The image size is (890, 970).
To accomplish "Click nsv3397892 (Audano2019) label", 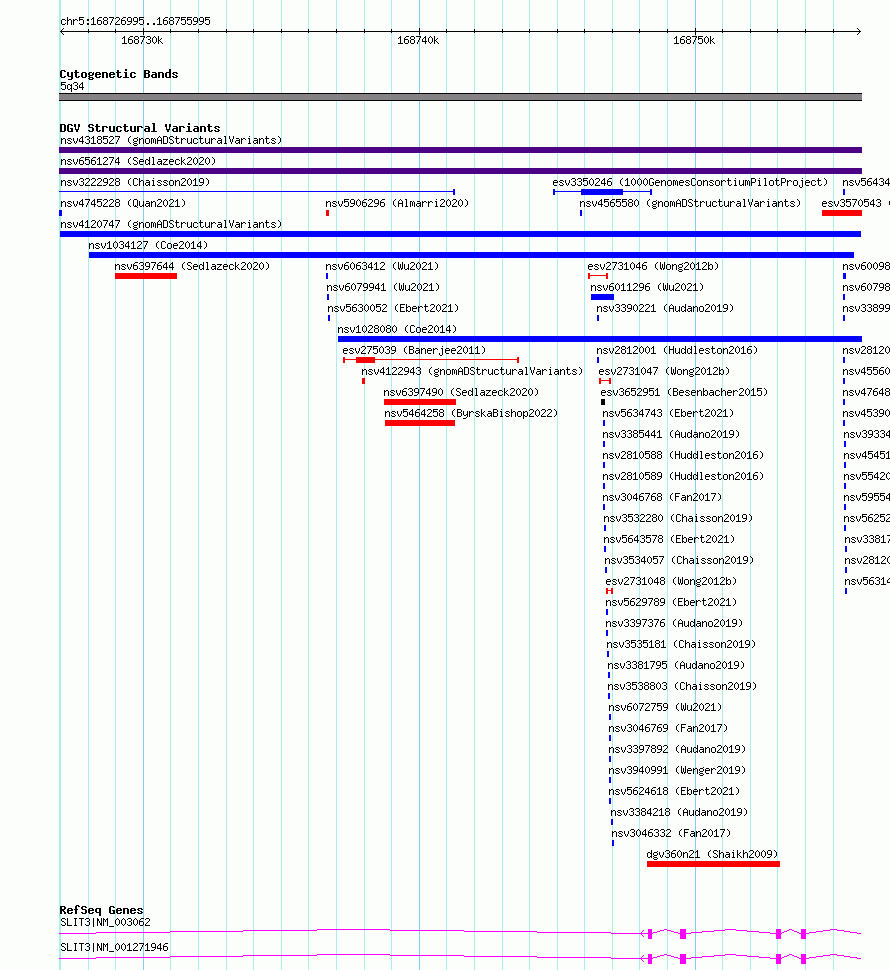I will point(677,750).
